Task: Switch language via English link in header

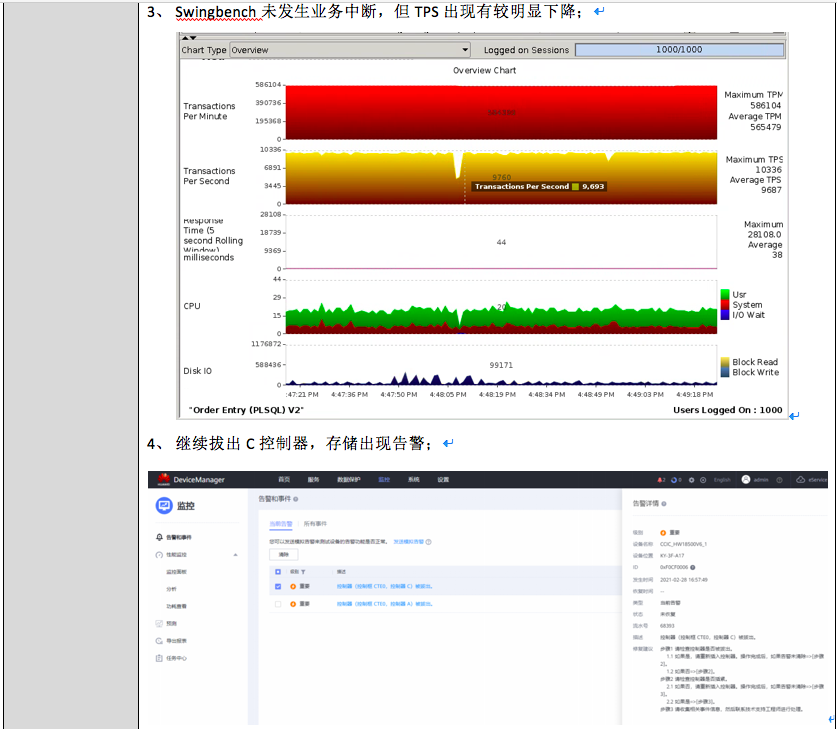Action: point(722,480)
